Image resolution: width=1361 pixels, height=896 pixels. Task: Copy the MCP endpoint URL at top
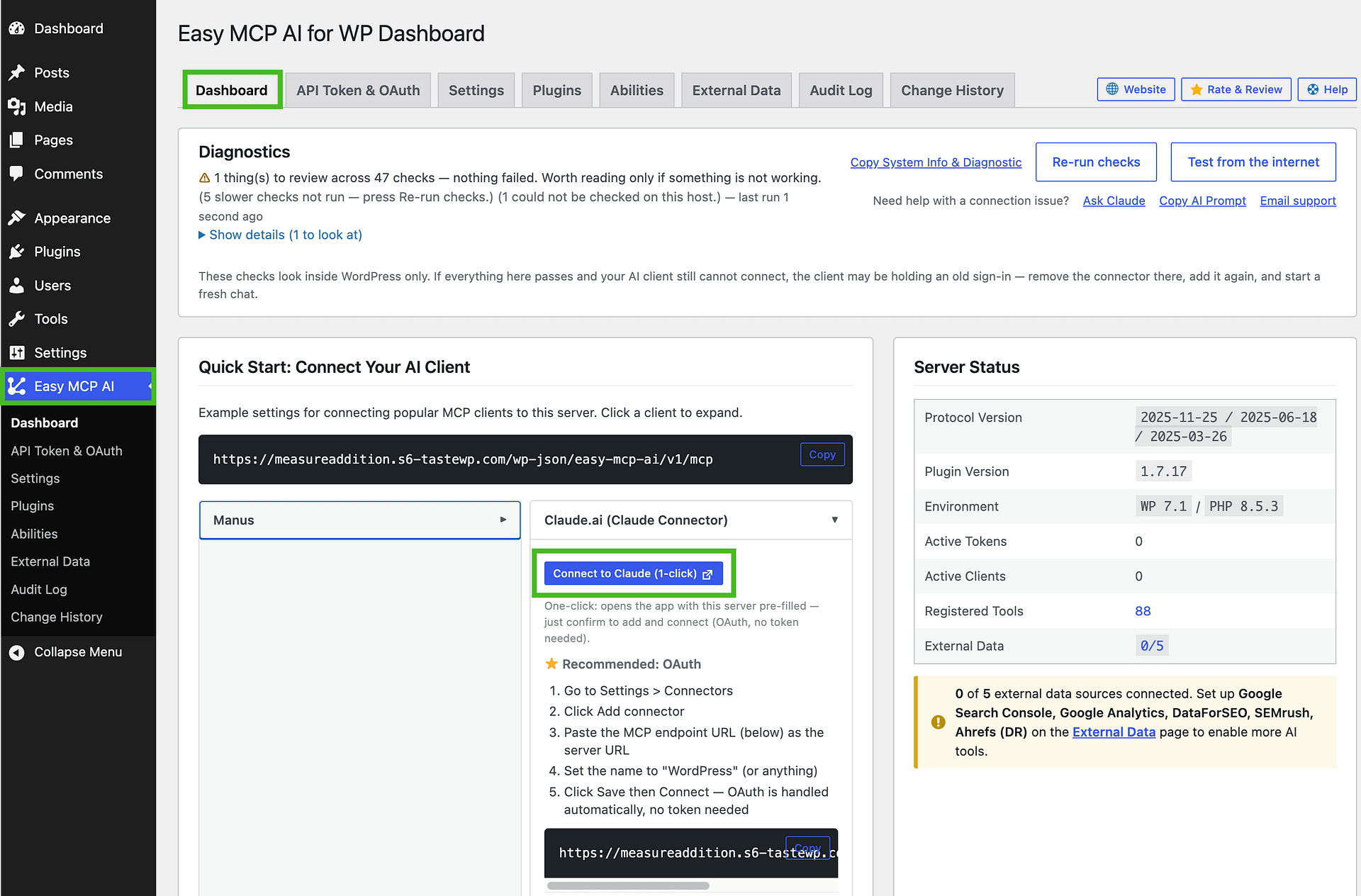click(822, 454)
